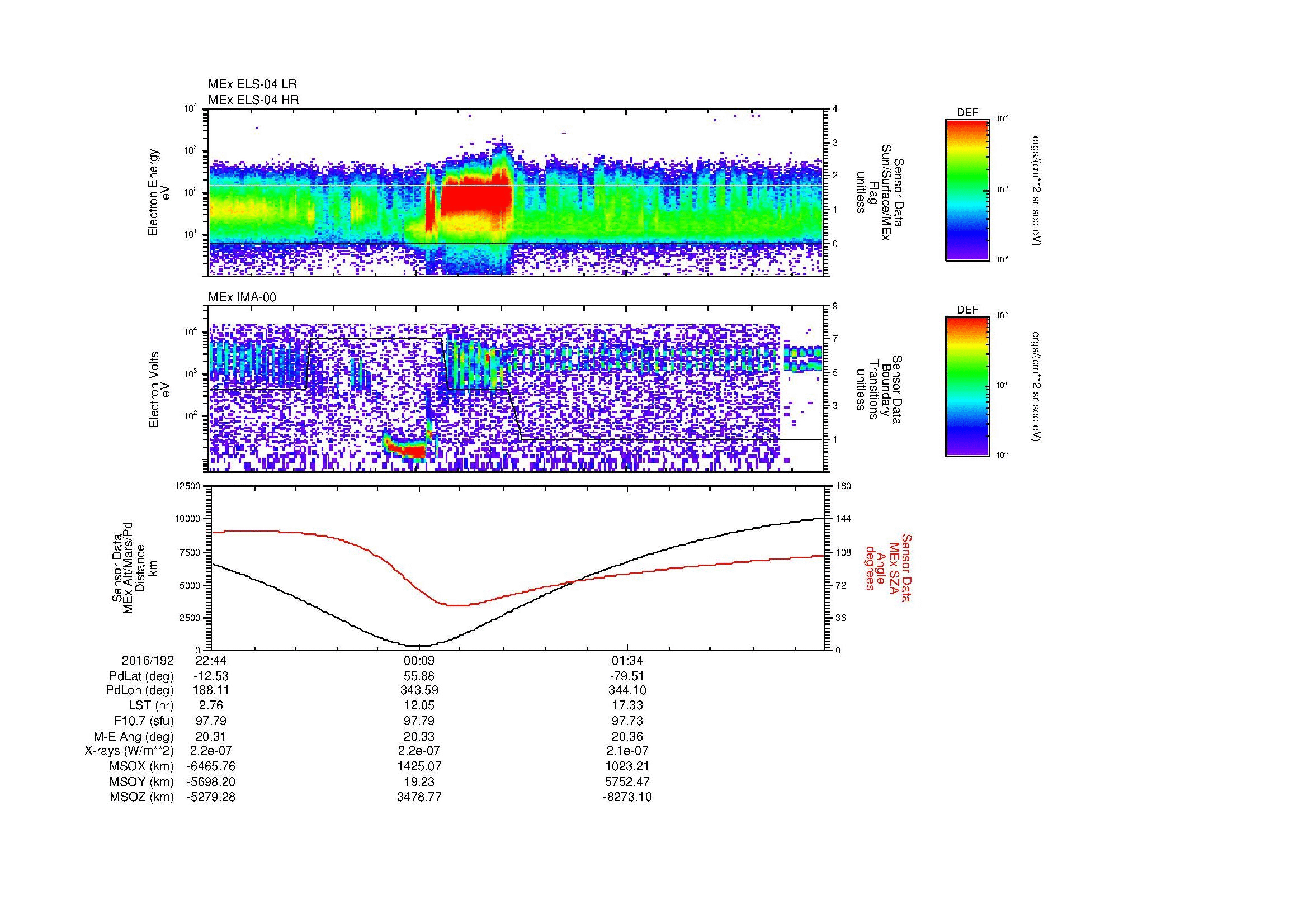Image resolution: width=1308 pixels, height=924 pixels.
Task: Click the '7500' altitude axis tick label
Action: [190, 552]
